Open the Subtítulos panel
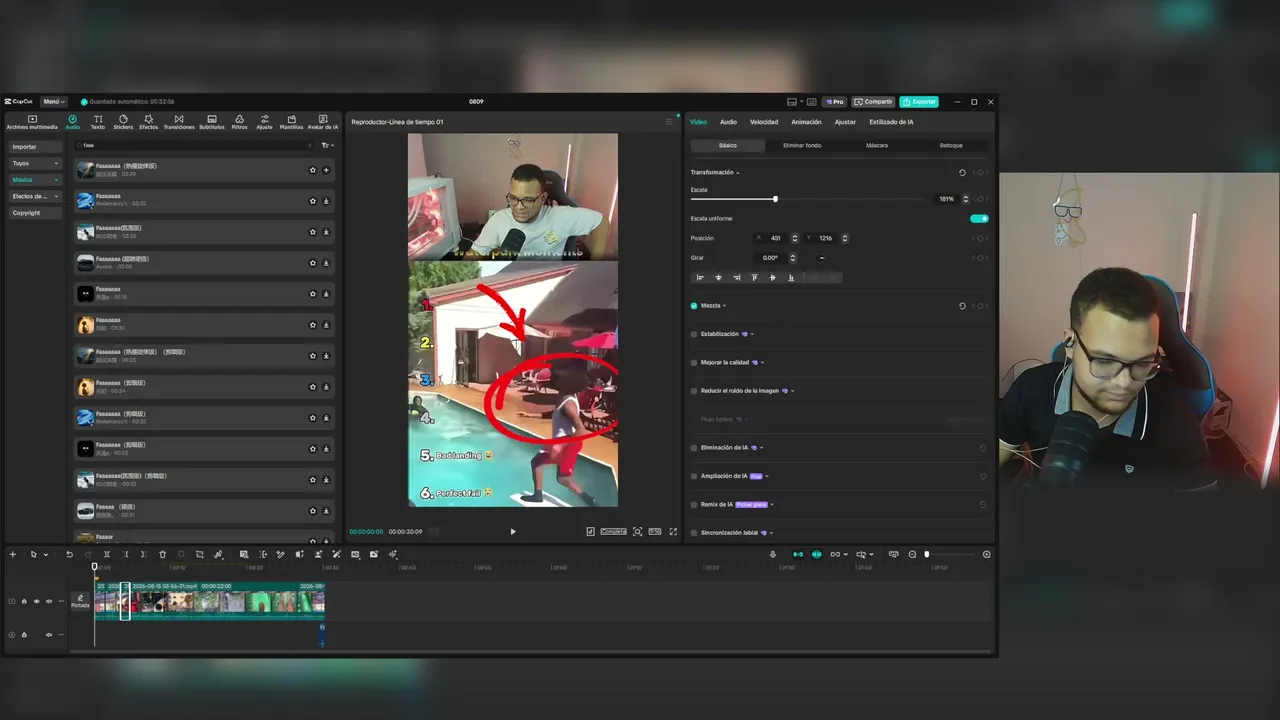1280x720 pixels. pyautogui.click(x=212, y=122)
